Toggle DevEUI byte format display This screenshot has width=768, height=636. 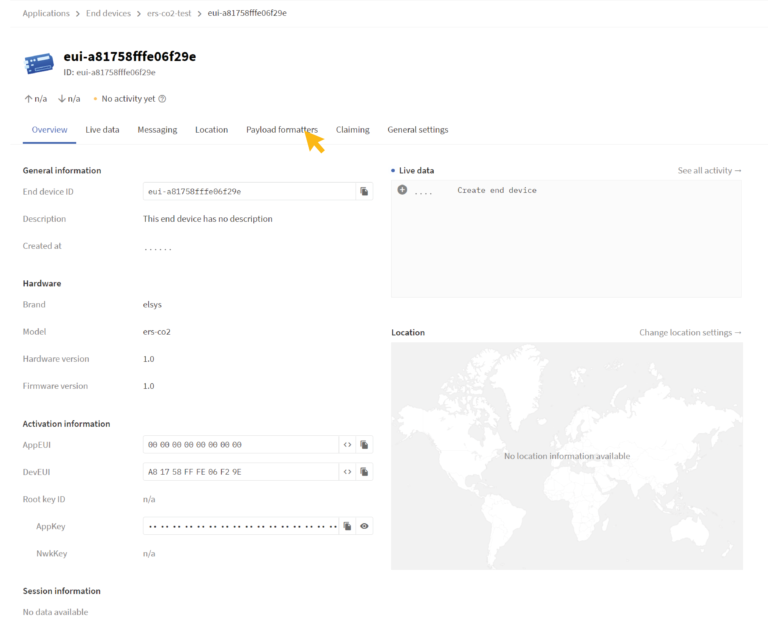[x=347, y=471]
